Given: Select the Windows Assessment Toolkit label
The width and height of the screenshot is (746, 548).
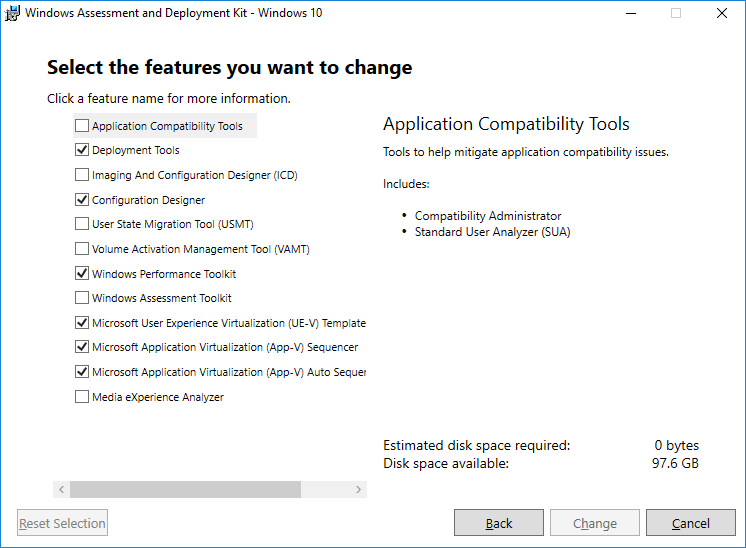Looking at the screenshot, I should click(x=162, y=298).
